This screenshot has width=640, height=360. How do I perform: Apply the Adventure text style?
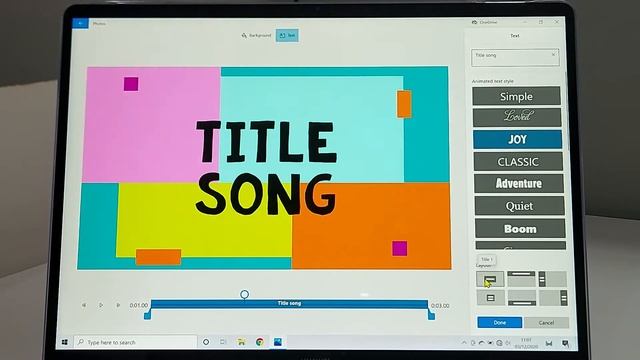point(519,183)
